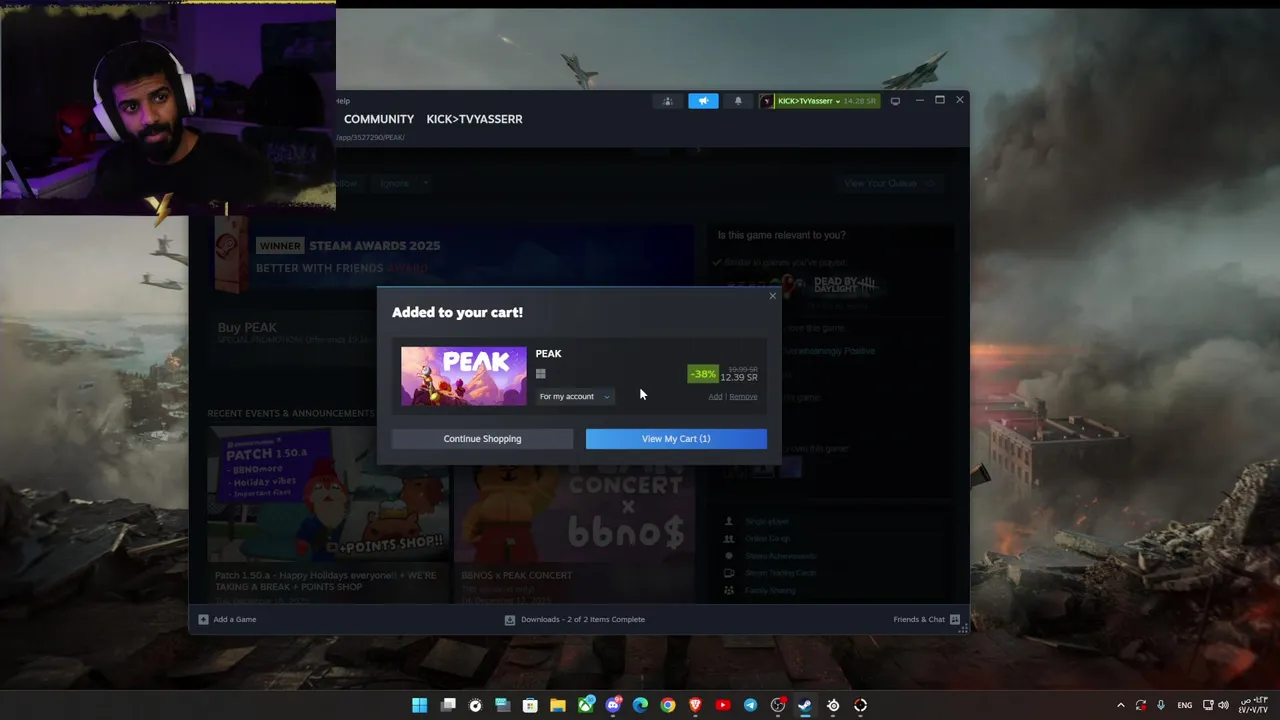Click the -38% discount badge
This screenshot has width=1280, height=720.
point(703,374)
